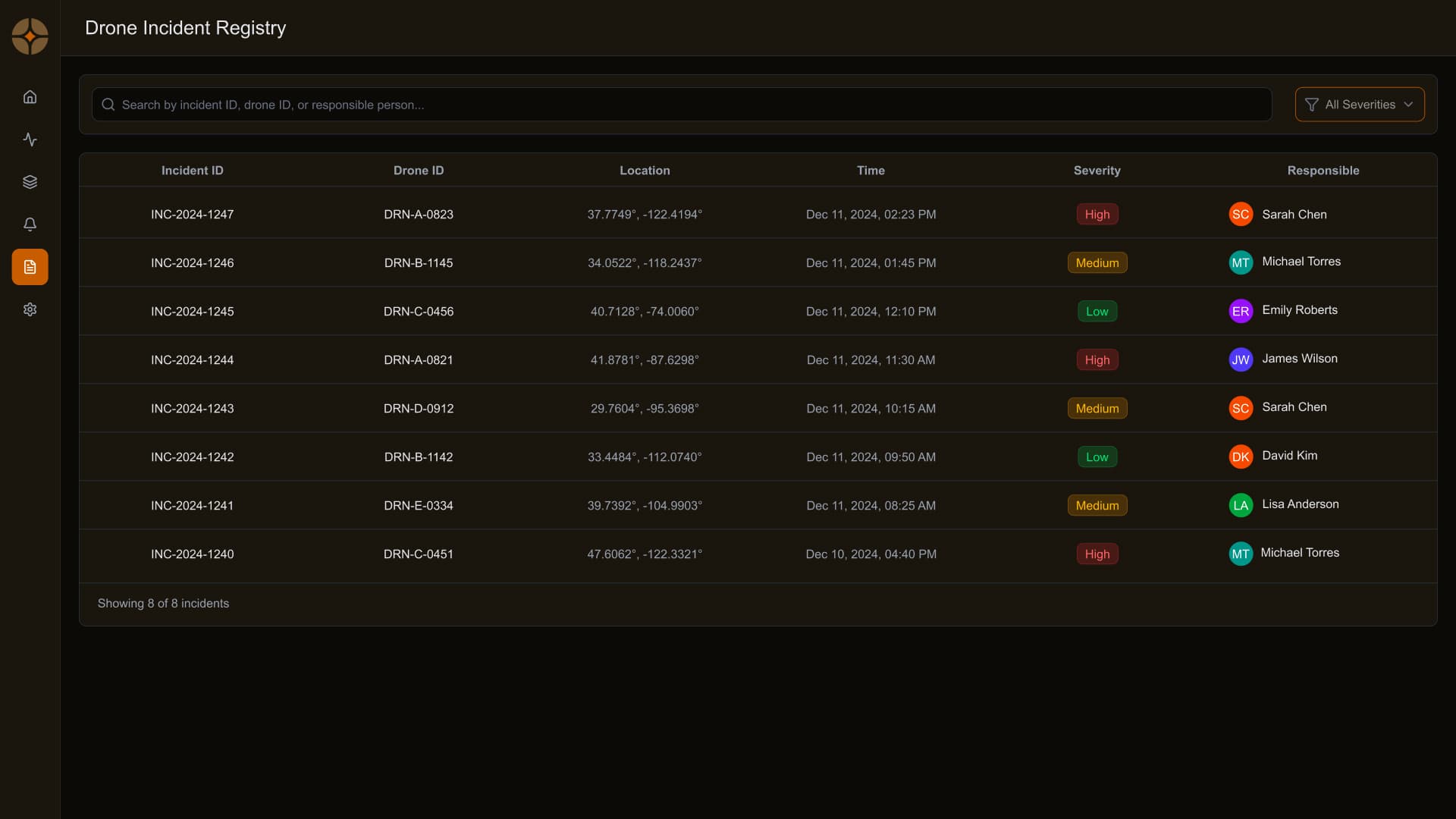Open the Layers sidebar icon
Image resolution: width=1456 pixels, height=819 pixels.
[30, 182]
